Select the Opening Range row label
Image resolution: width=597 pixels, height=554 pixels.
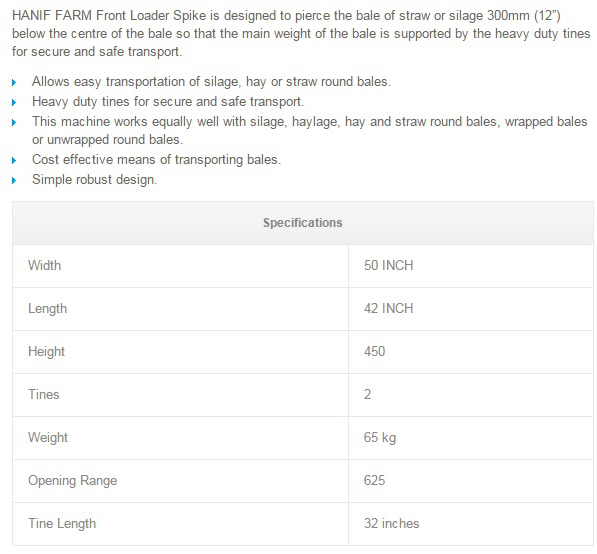pyautogui.click(x=73, y=481)
